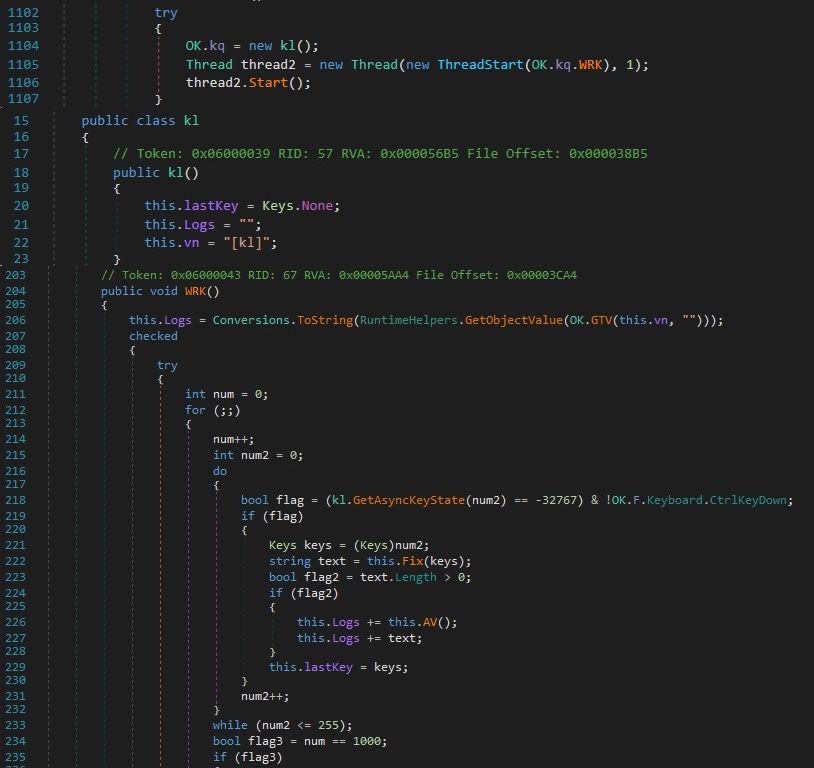Click the 'public kl()' constructor signature

coord(156,172)
